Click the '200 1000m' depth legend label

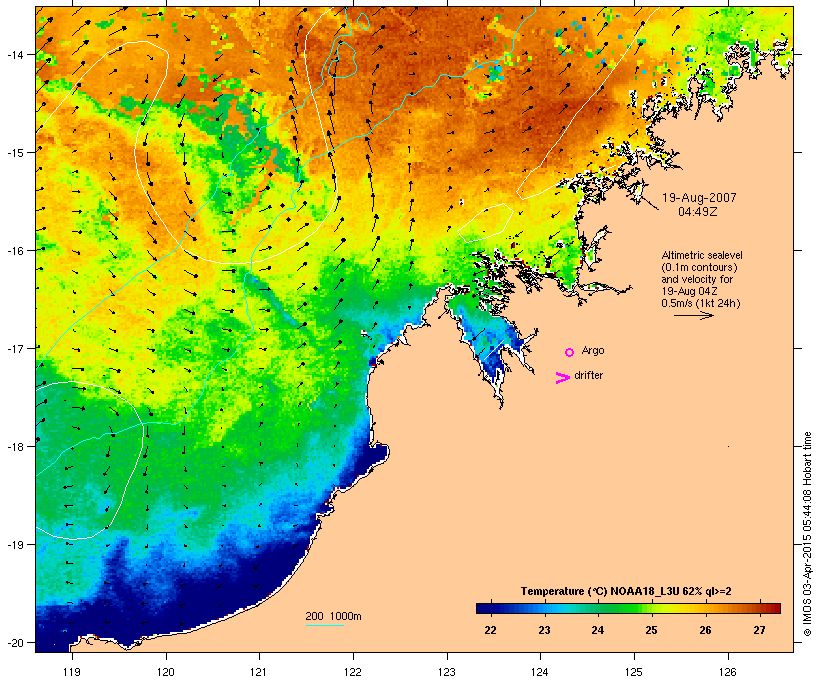[x=333, y=616]
